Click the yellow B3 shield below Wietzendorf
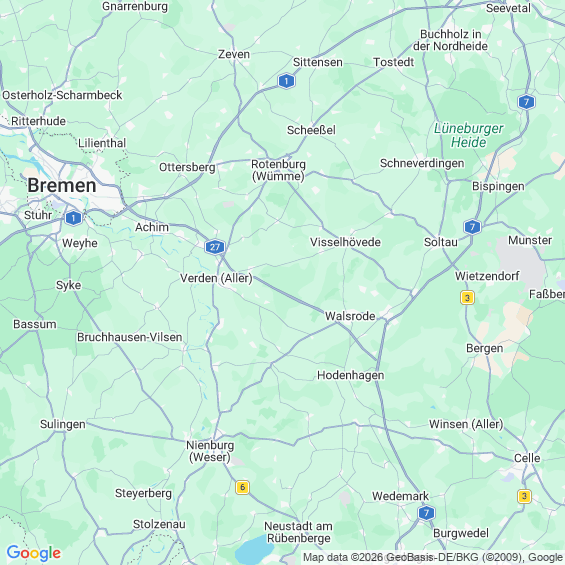 click(467, 298)
